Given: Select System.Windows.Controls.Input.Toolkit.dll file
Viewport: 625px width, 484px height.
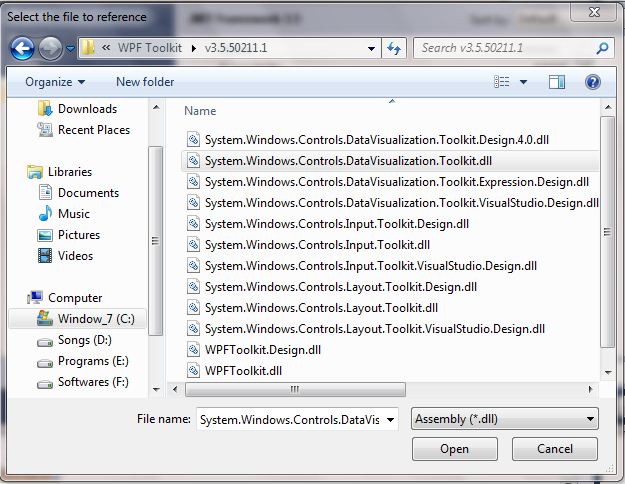Looking at the screenshot, I should [308, 245].
